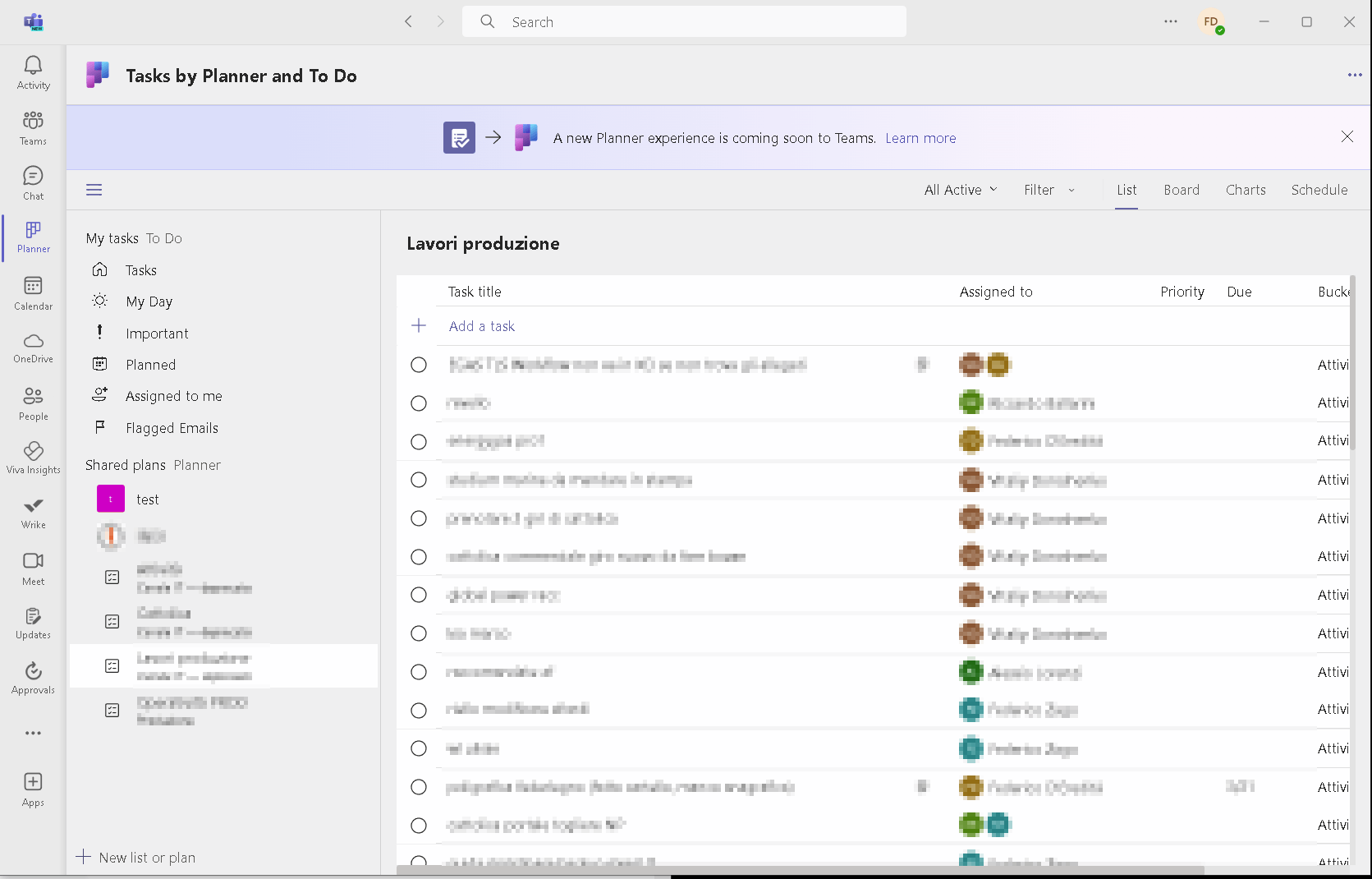
Task: Open the Updates app icon
Action: 33,624
